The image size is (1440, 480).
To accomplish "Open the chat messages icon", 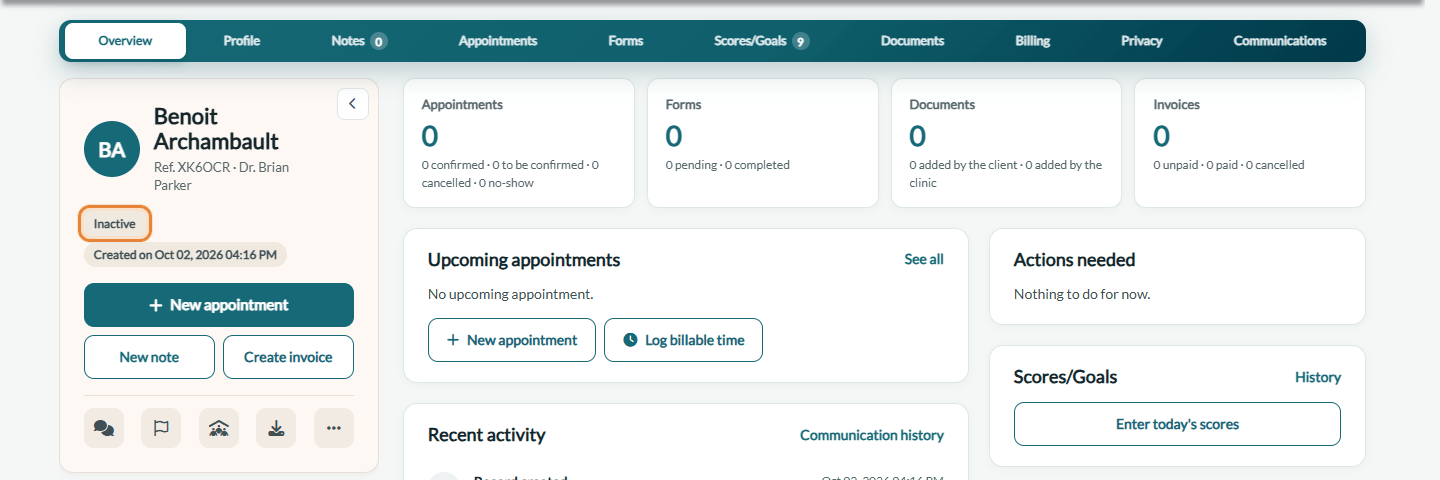I will (104, 428).
